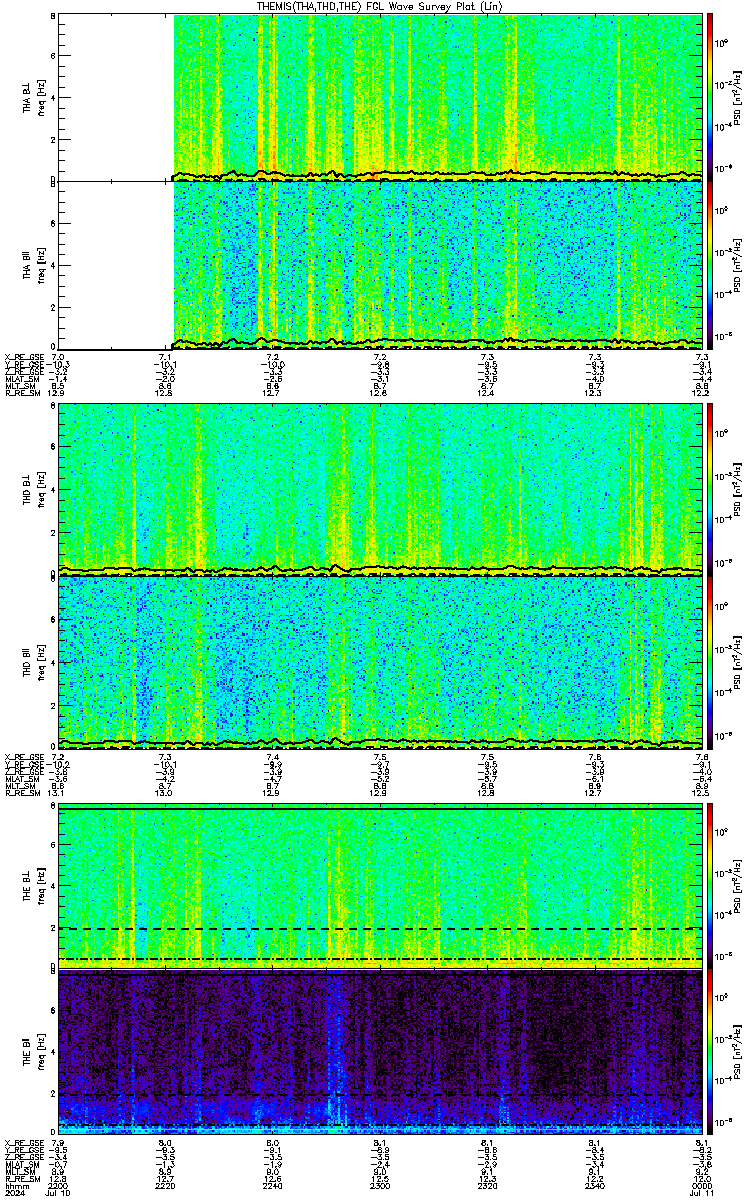This screenshot has width=750, height=1200.
Task: Click the THA B-parallel spectrogram panel
Action: point(379,265)
